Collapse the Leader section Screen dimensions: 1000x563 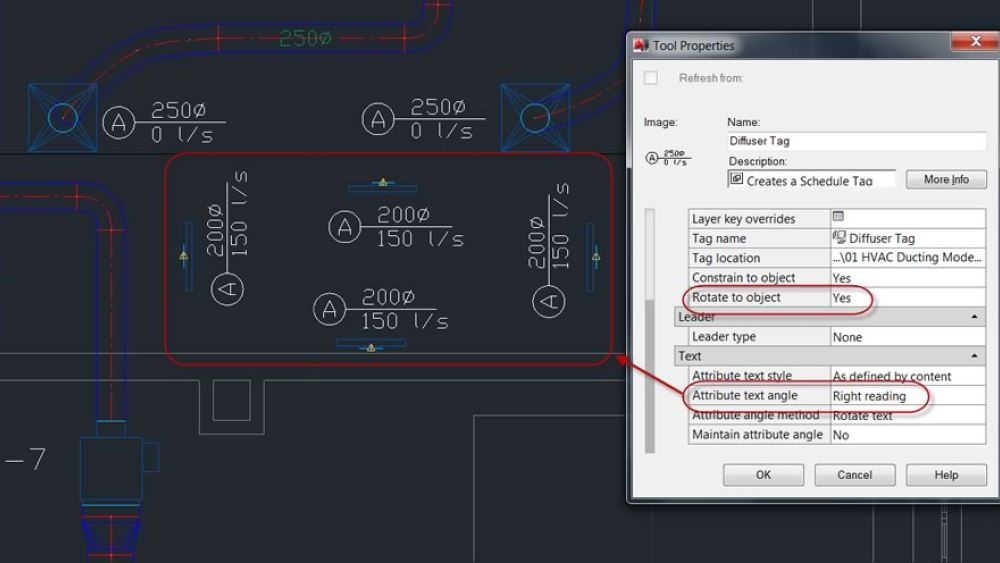[974, 317]
